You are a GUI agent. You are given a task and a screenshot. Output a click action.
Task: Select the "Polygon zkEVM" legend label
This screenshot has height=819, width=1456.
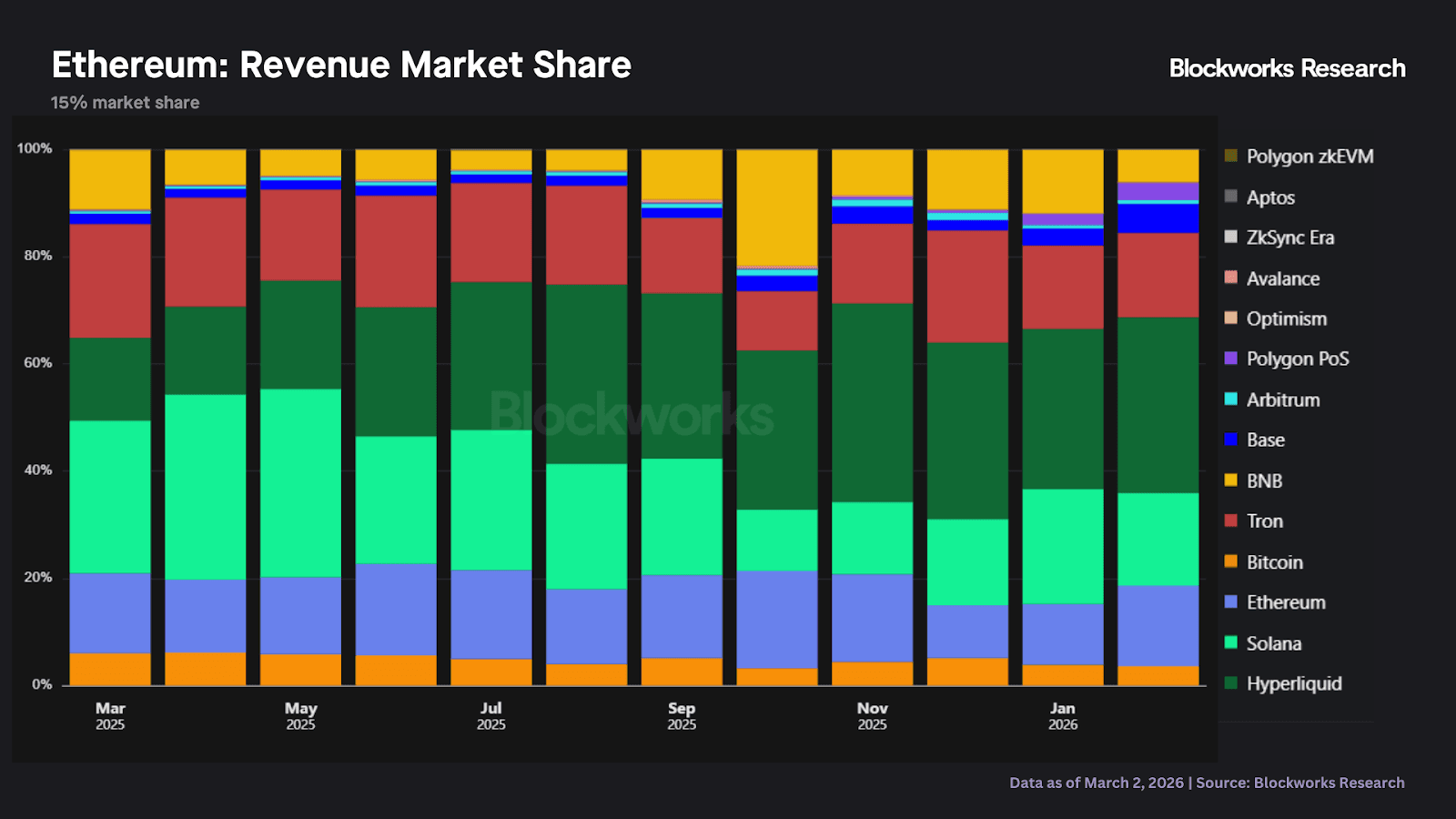pyautogui.click(x=1309, y=157)
